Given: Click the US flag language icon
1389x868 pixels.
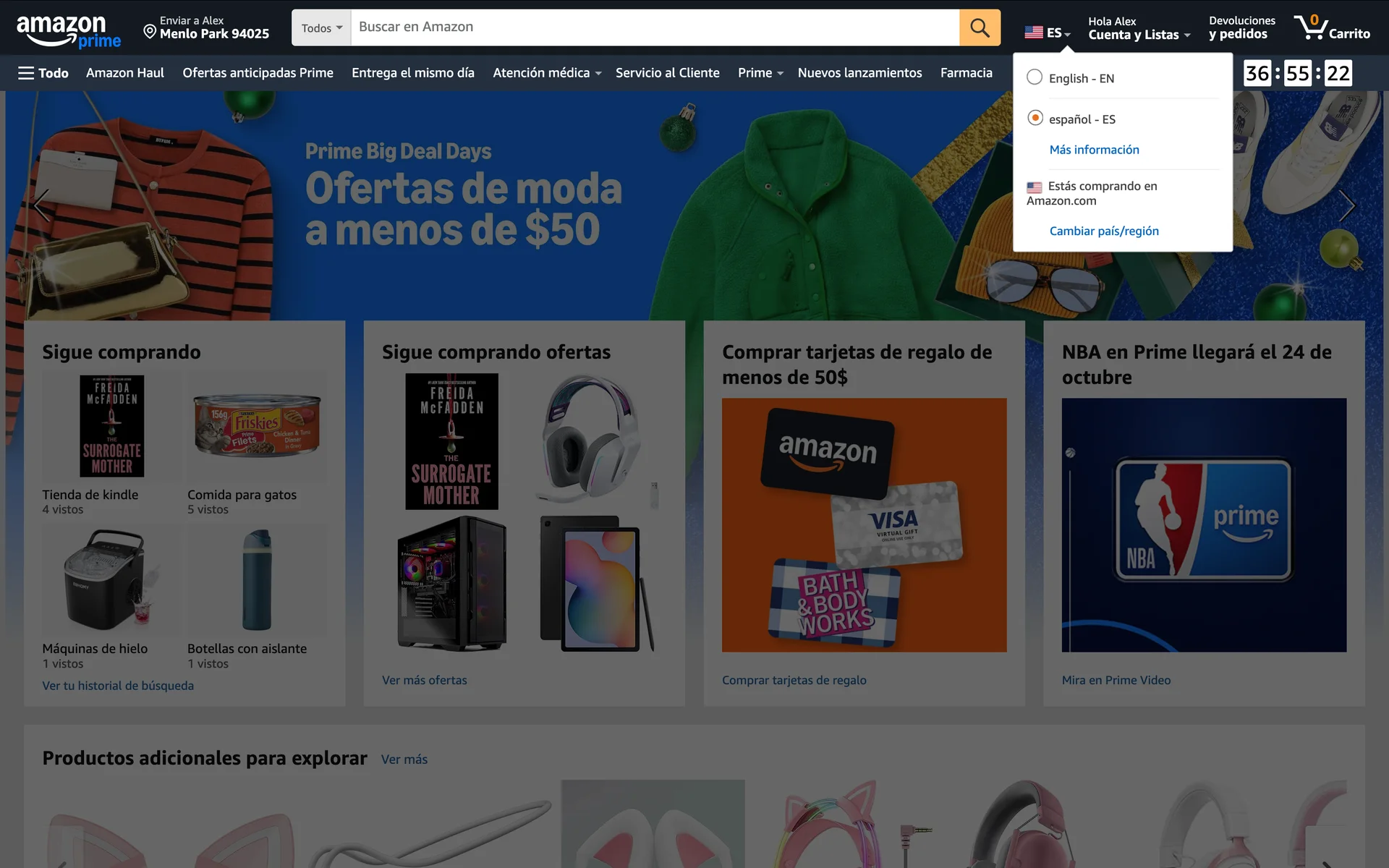Looking at the screenshot, I should (1034, 33).
